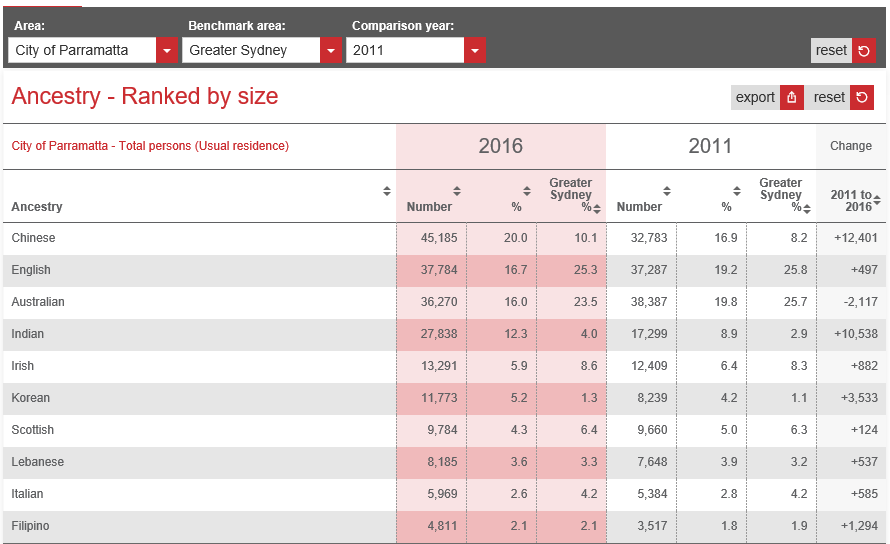Open the Benchmark area dropdown arrow
Image resolution: width=890 pixels, height=544 pixels.
click(331, 51)
